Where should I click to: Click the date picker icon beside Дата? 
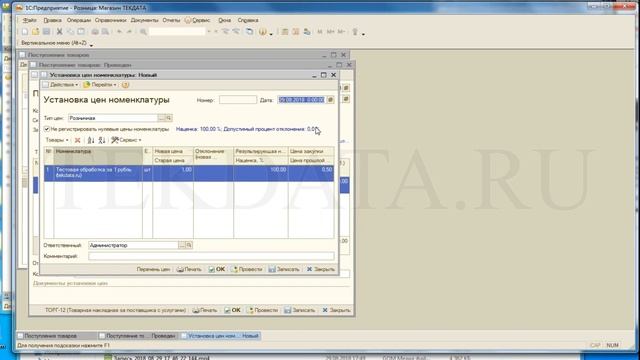click(330, 100)
